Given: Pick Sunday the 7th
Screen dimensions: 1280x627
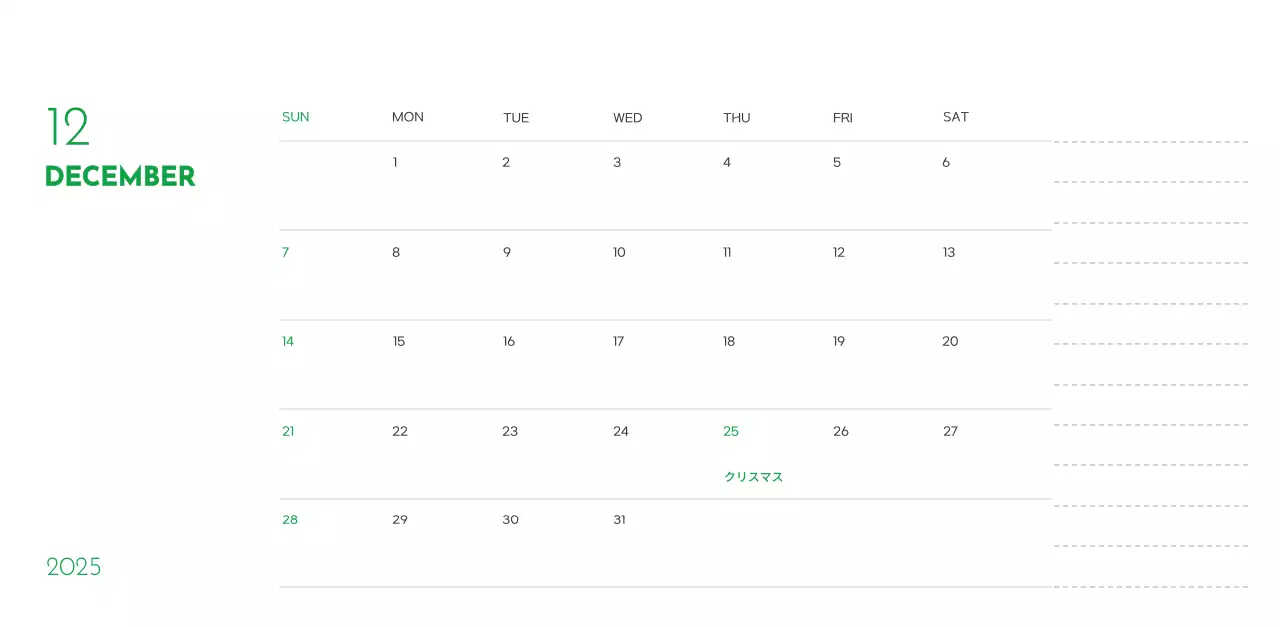Looking at the screenshot, I should pyautogui.click(x=285, y=252).
